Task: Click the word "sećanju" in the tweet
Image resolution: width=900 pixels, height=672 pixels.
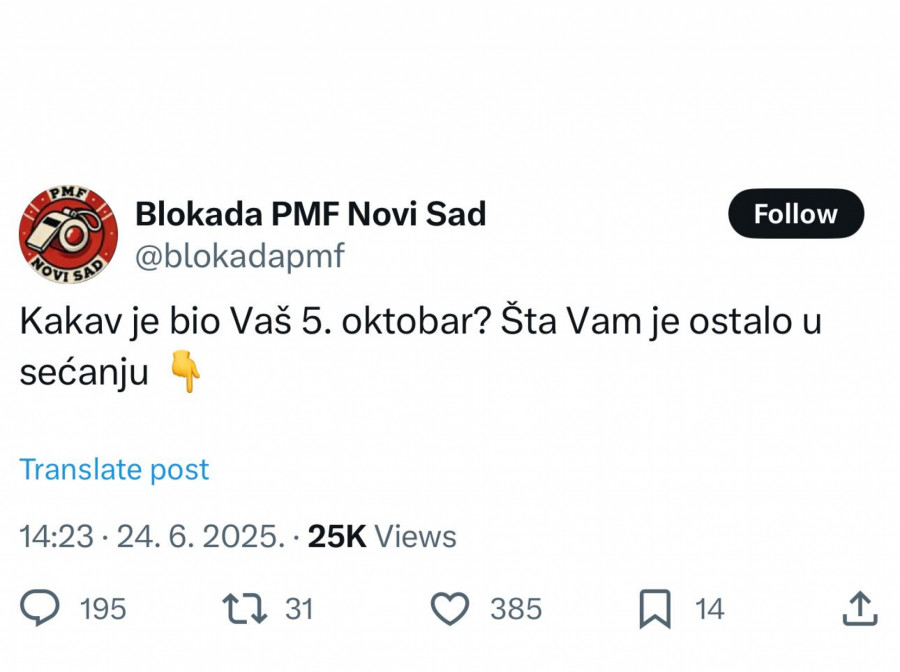Action: coord(84,373)
